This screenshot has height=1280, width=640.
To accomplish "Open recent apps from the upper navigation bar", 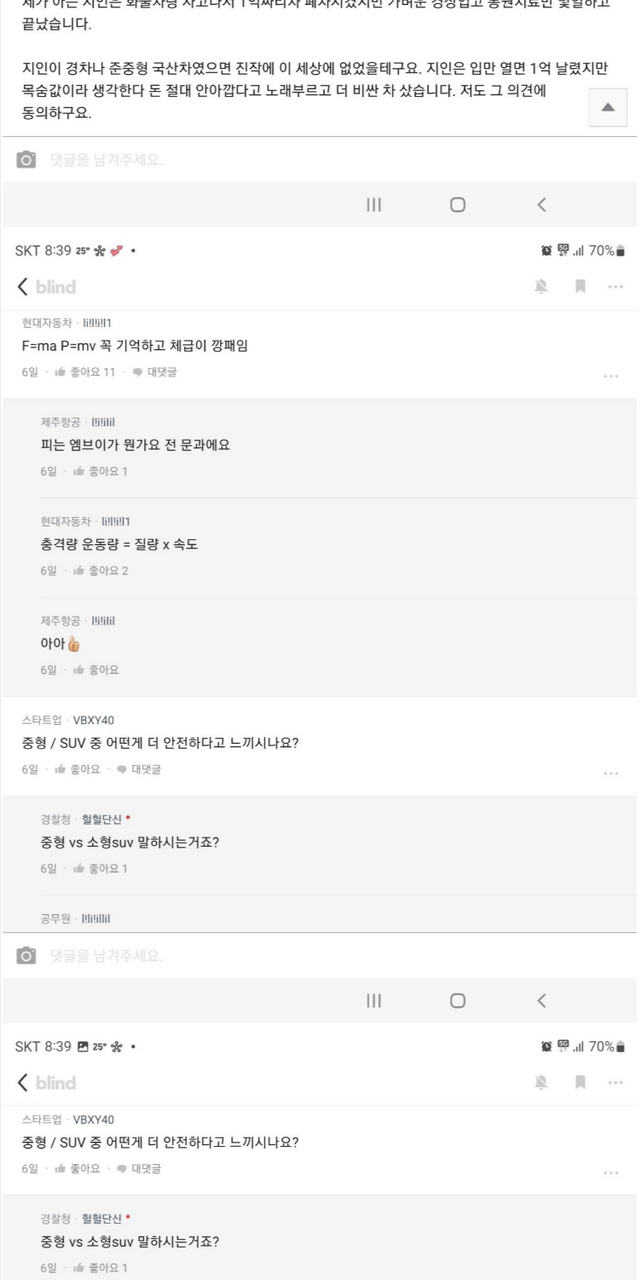I will [x=374, y=205].
